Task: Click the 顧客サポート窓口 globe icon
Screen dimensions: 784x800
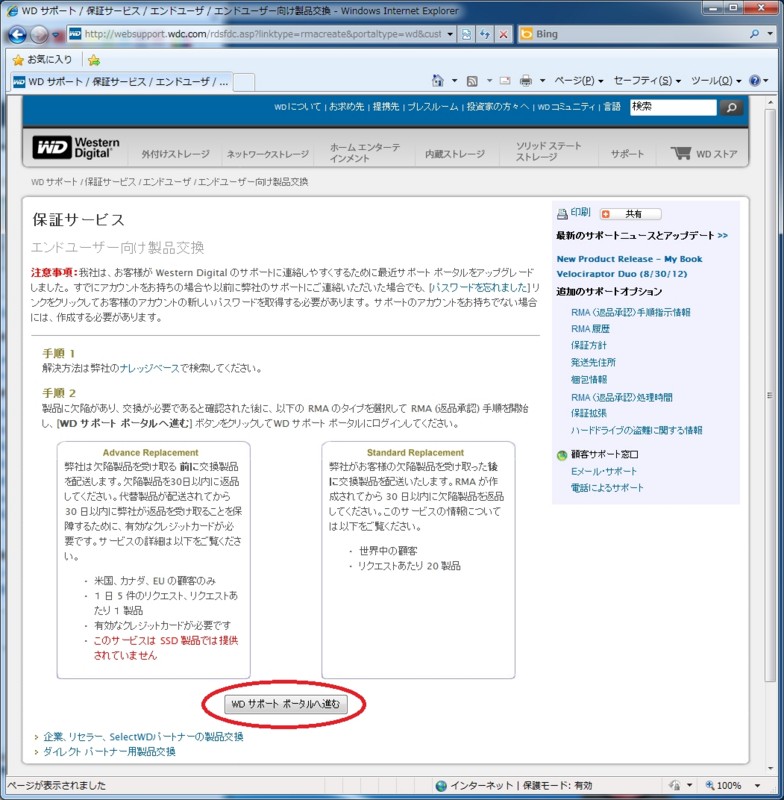Action: (x=562, y=455)
